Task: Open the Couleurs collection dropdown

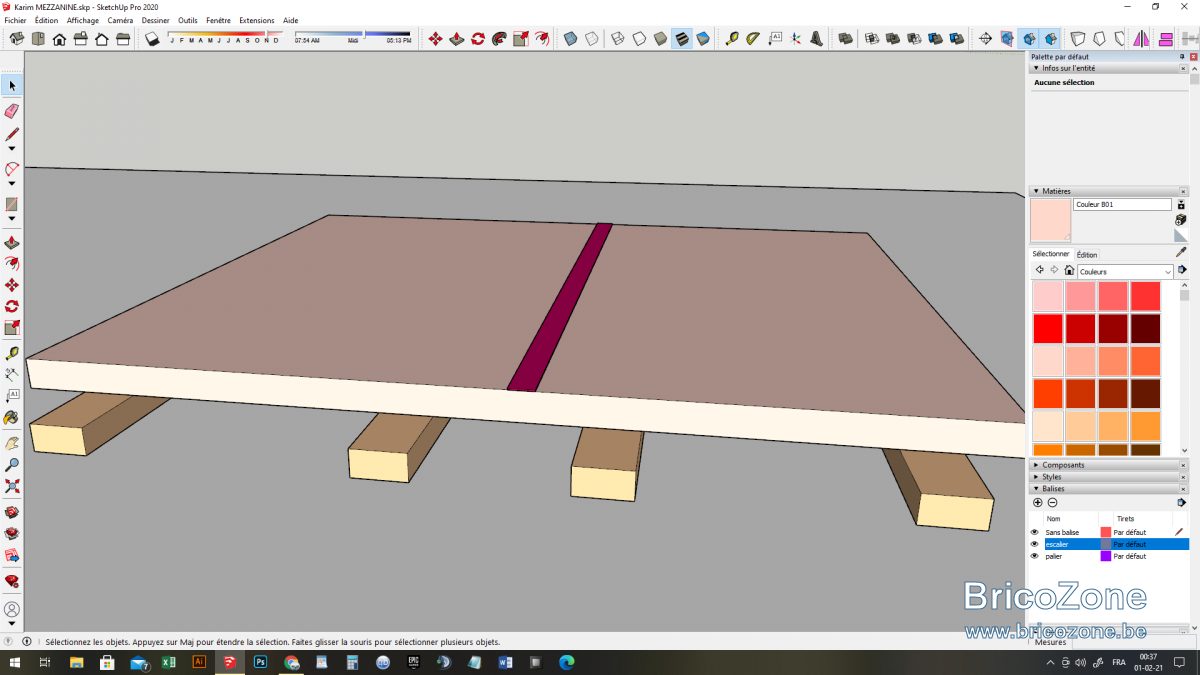Action: [1124, 271]
